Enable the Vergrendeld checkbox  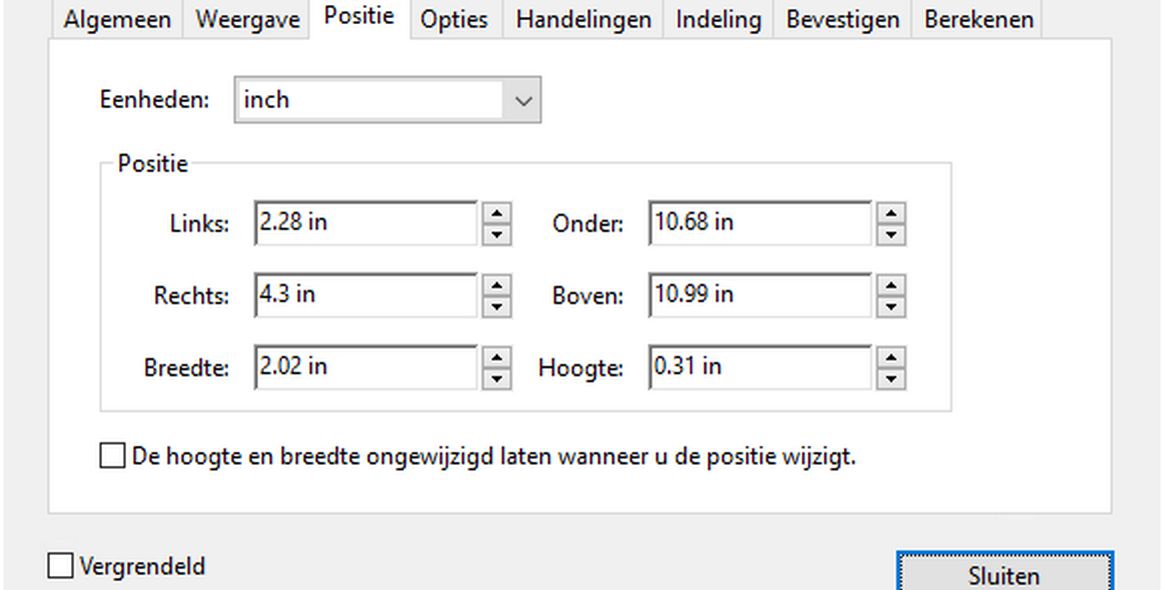(x=61, y=566)
